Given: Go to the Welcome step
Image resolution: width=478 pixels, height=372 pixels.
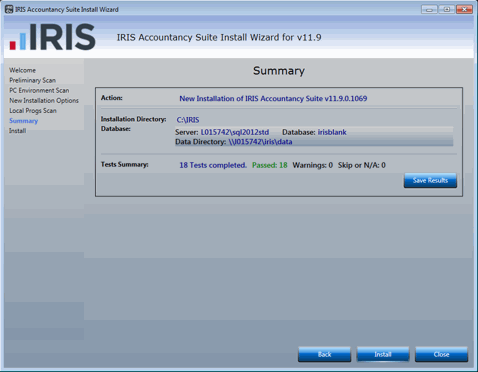Looking at the screenshot, I should (22, 70).
